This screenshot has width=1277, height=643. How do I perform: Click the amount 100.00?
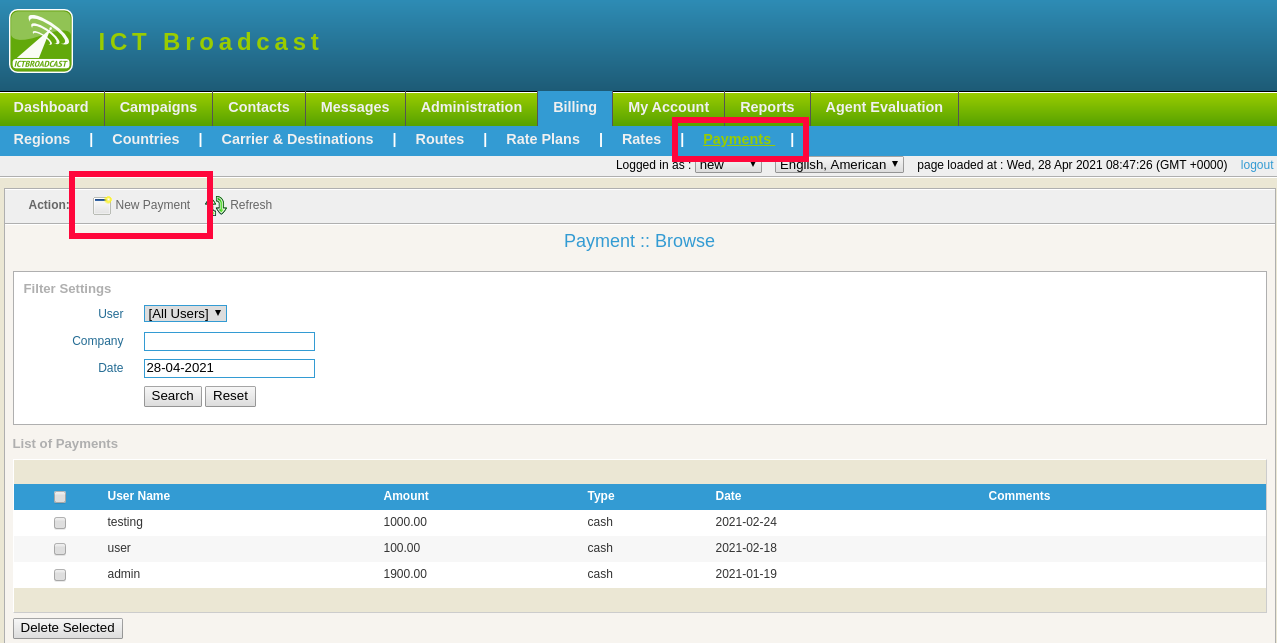(402, 548)
